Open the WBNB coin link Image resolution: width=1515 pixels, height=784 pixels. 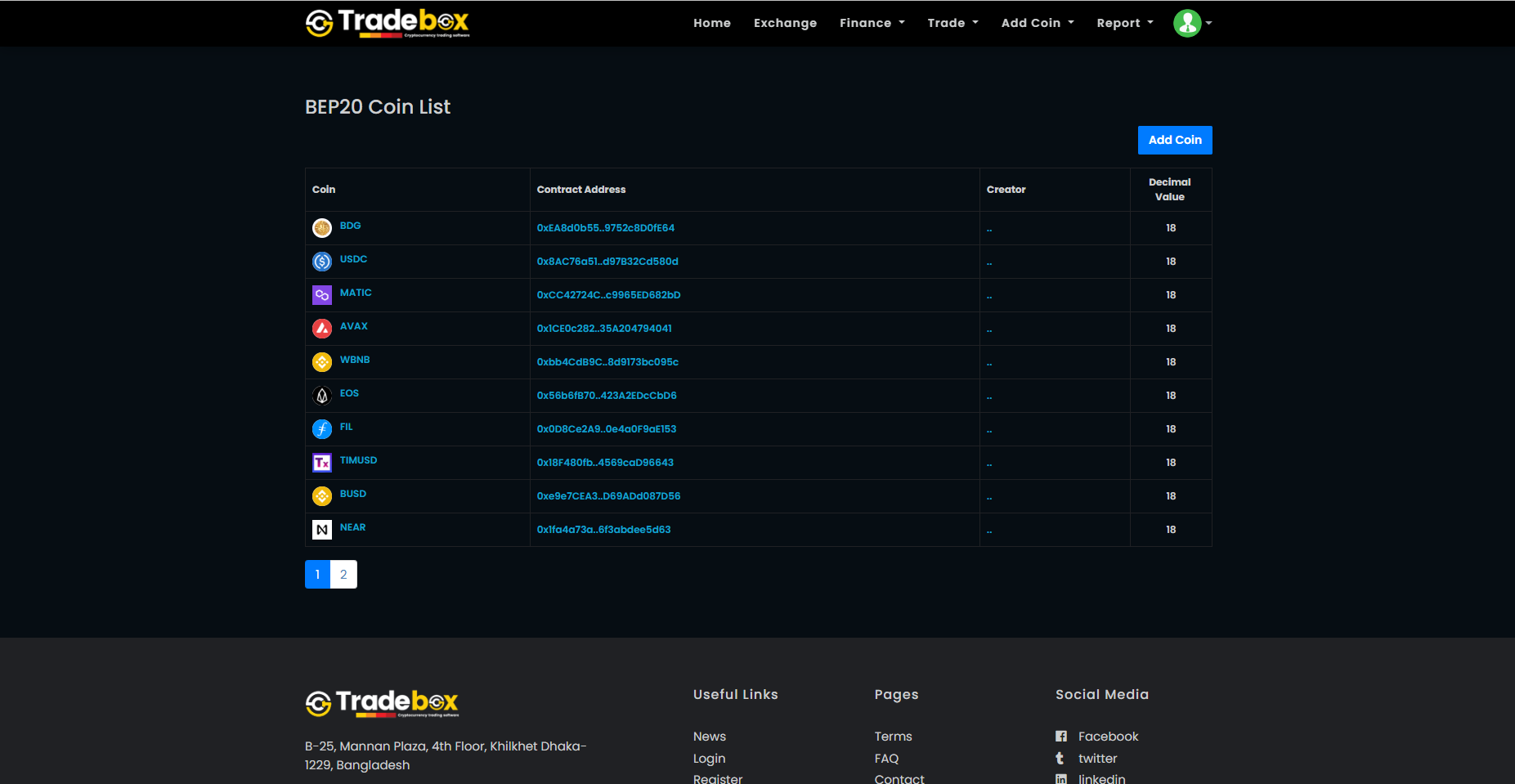click(355, 360)
